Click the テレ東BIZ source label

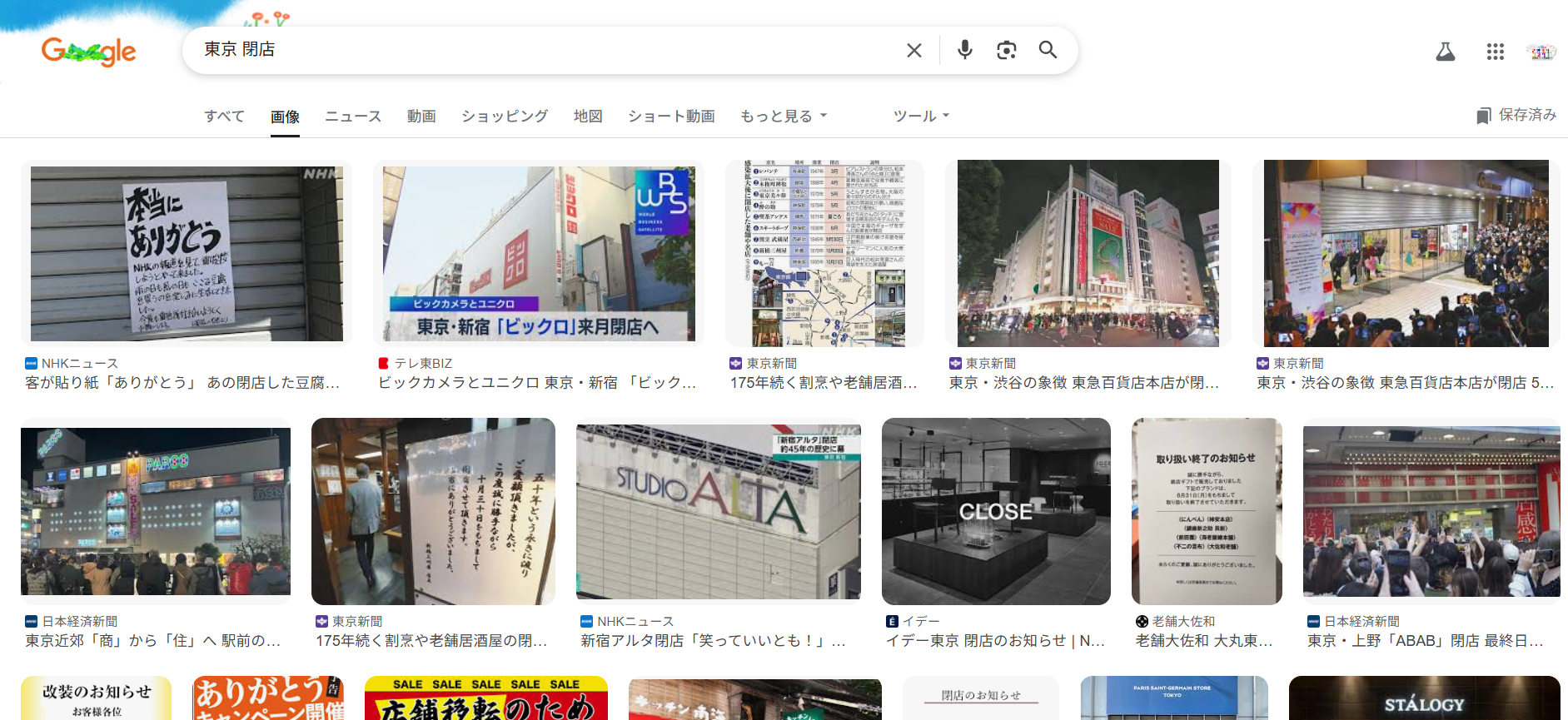tap(423, 364)
